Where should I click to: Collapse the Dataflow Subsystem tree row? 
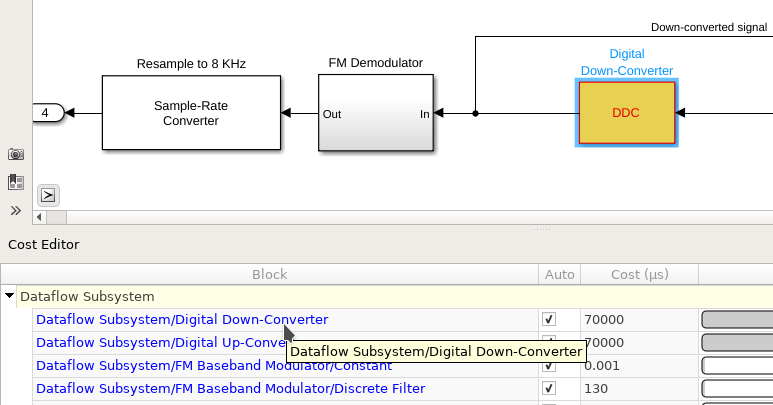pos(9,296)
